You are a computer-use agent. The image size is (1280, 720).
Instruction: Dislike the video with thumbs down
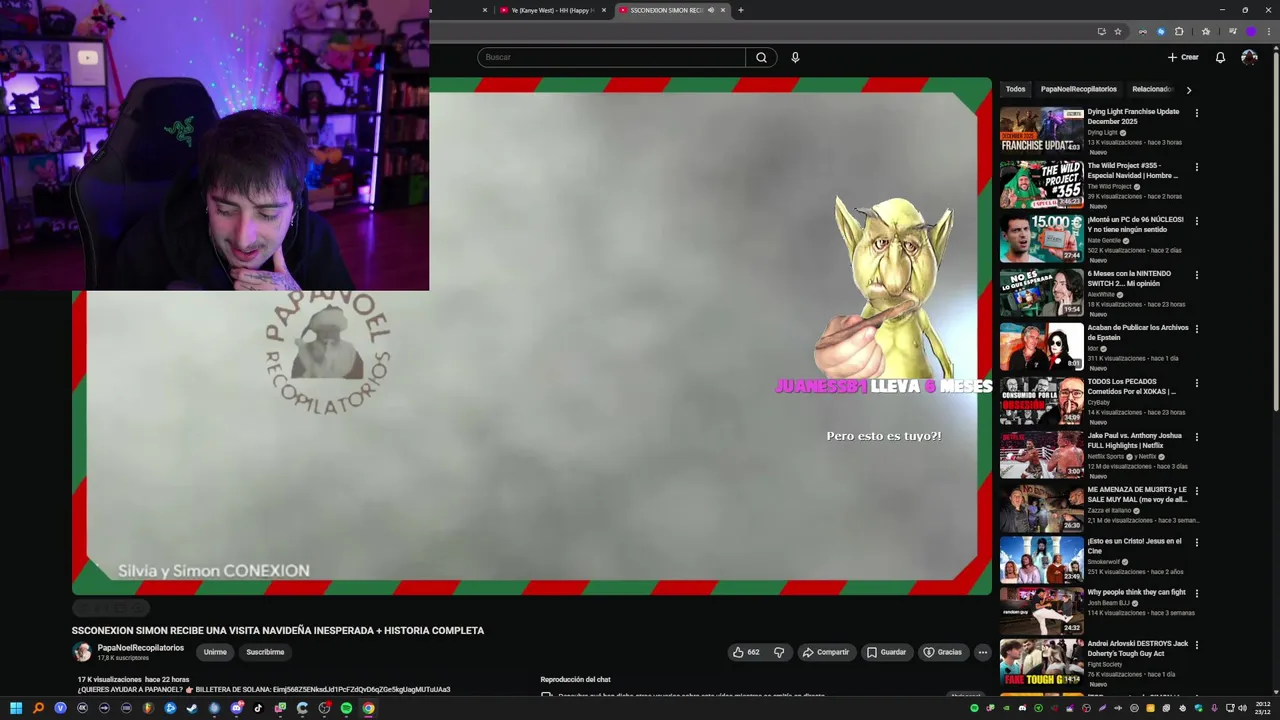pyautogui.click(x=779, y=652)
